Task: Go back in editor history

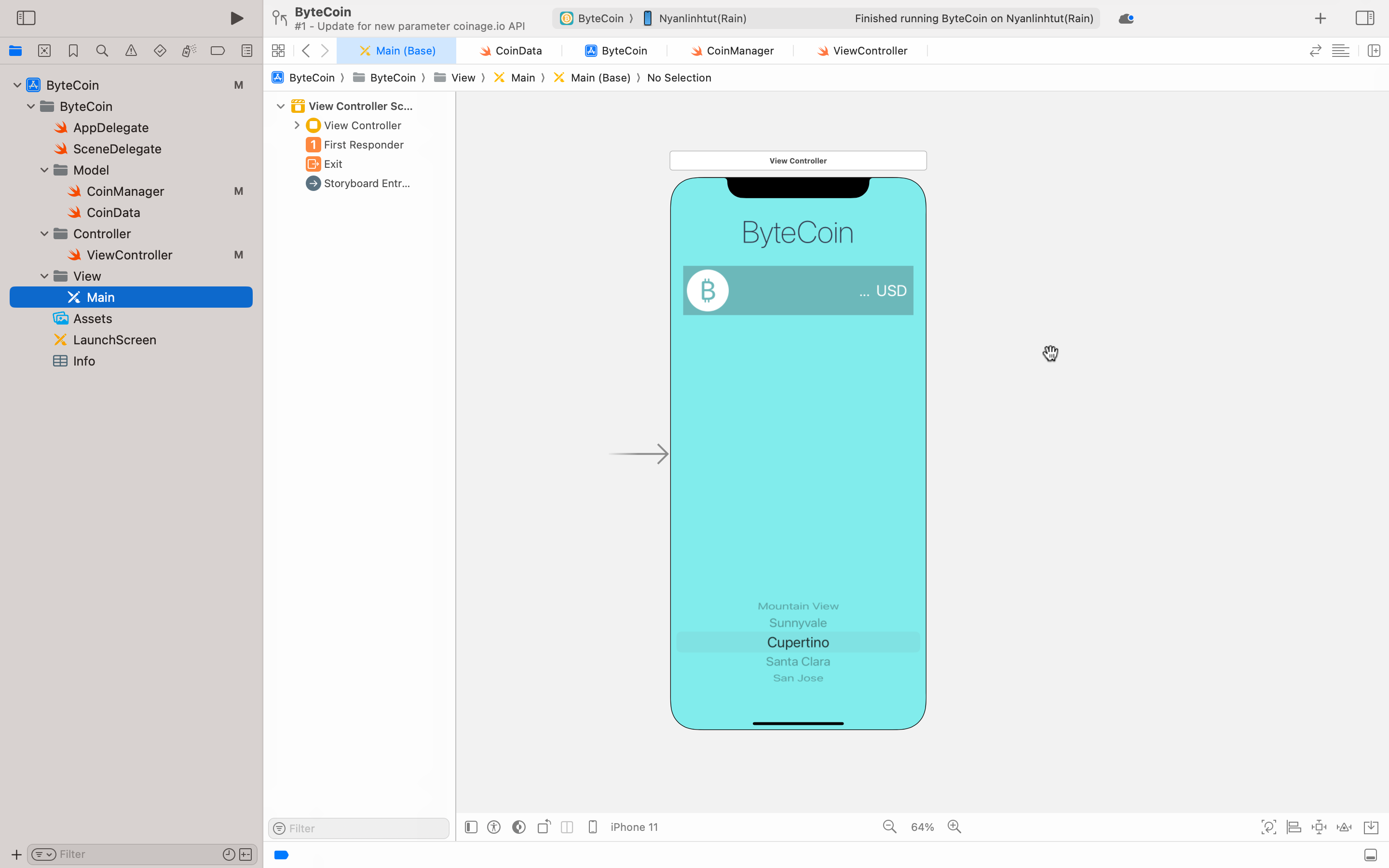Action: pyautogui.click(x=306, y=51)
